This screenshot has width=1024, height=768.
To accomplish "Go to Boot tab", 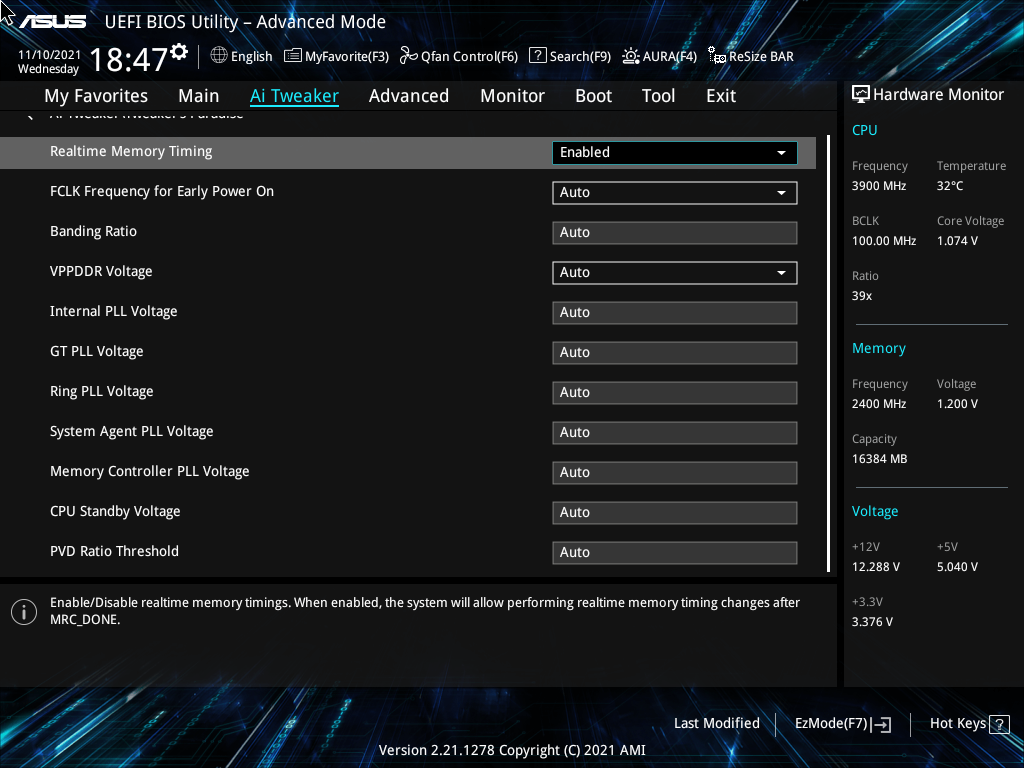I will [x=594, y=96].
